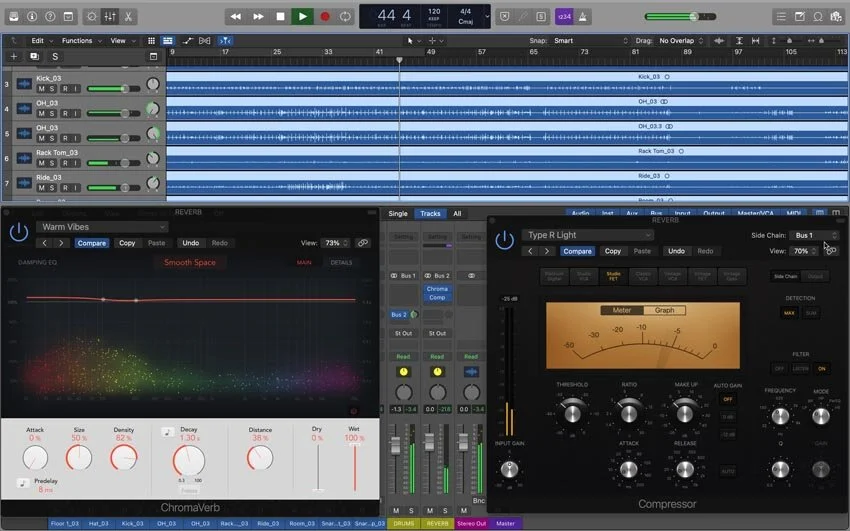
Task: Toggle the Quick Help question mark button
Action: 50,16
